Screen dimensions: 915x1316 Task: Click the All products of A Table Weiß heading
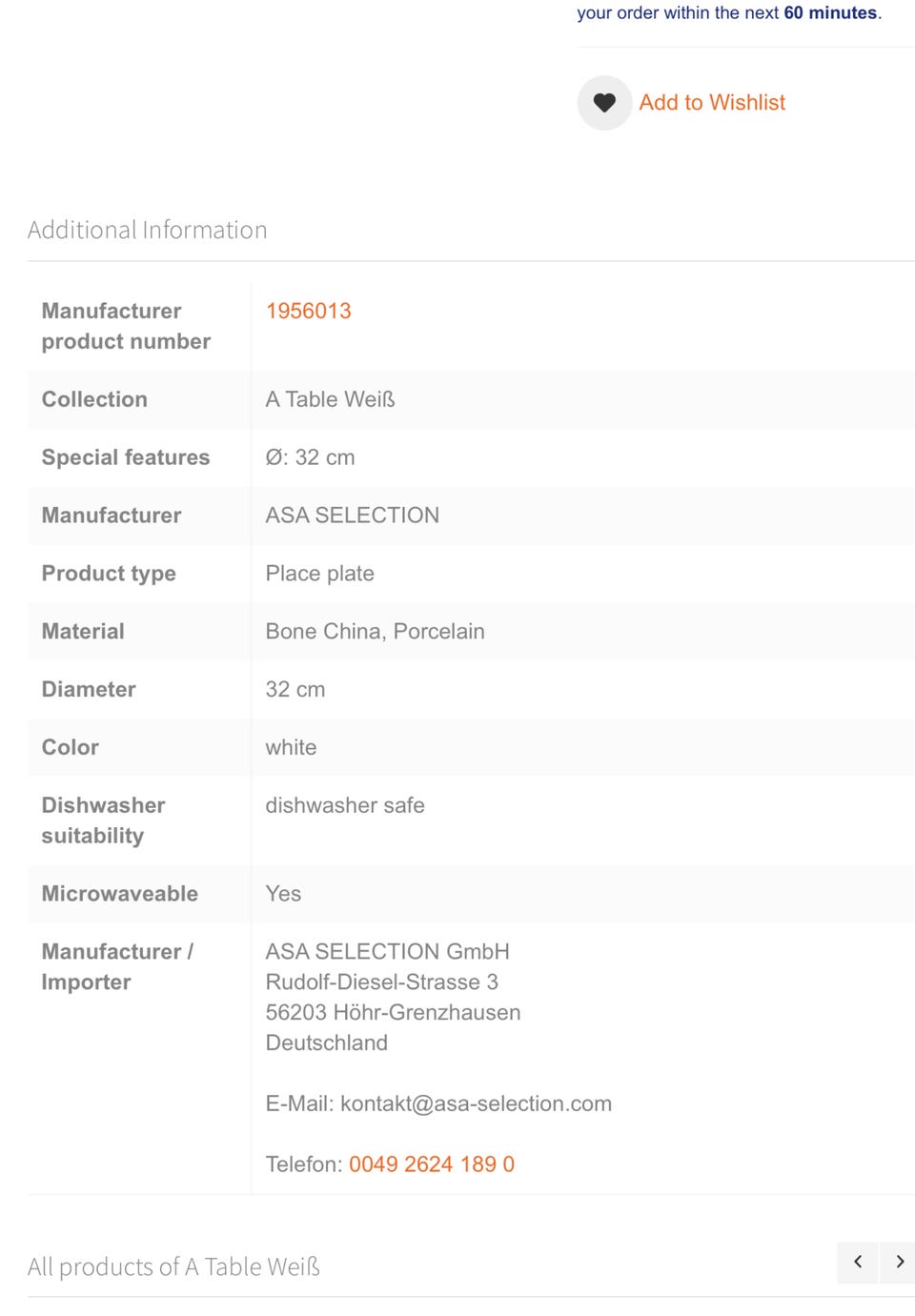coord(173,1266)
